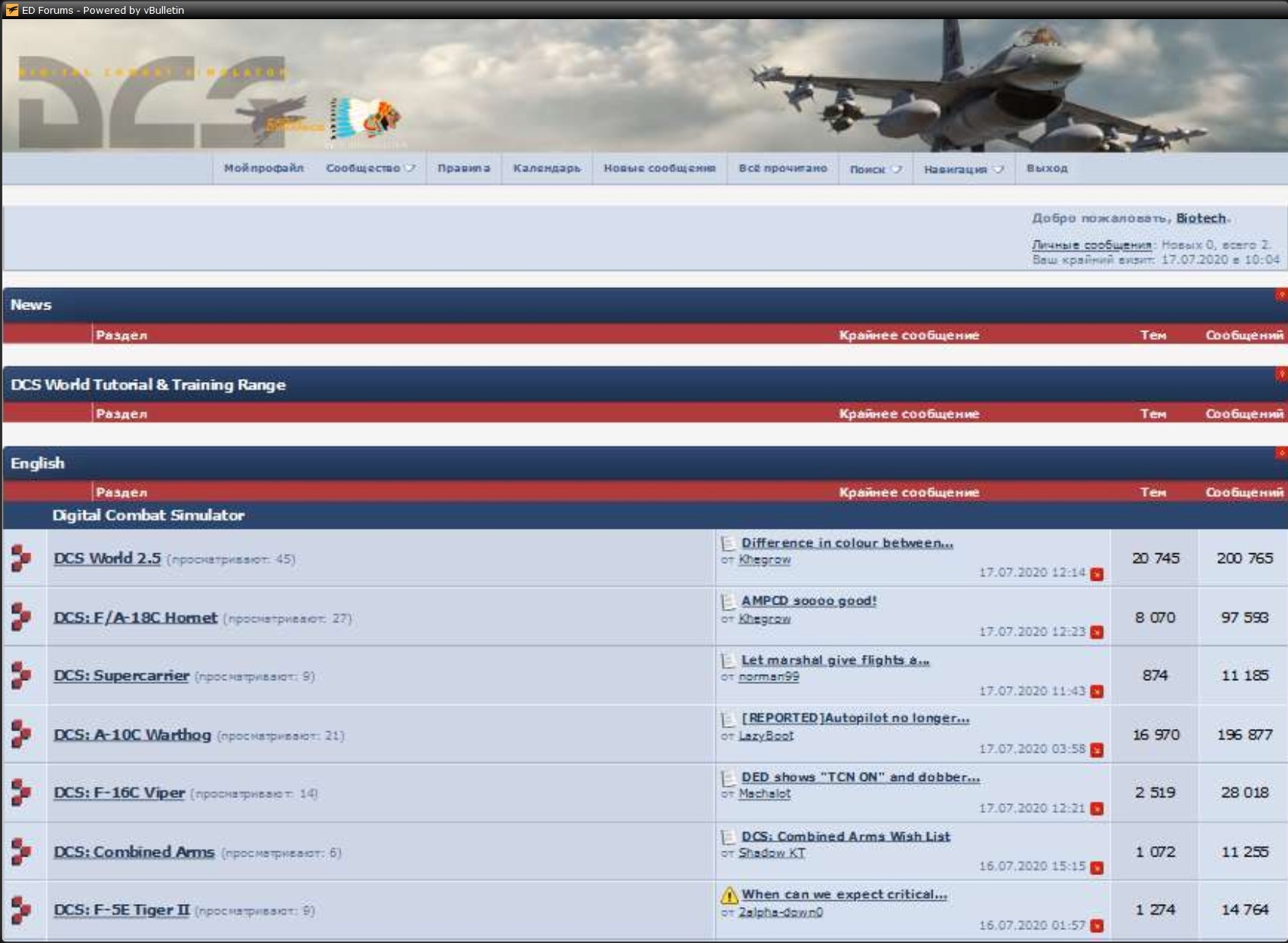Open the Сообщество dropdown menu

point(371,168)
